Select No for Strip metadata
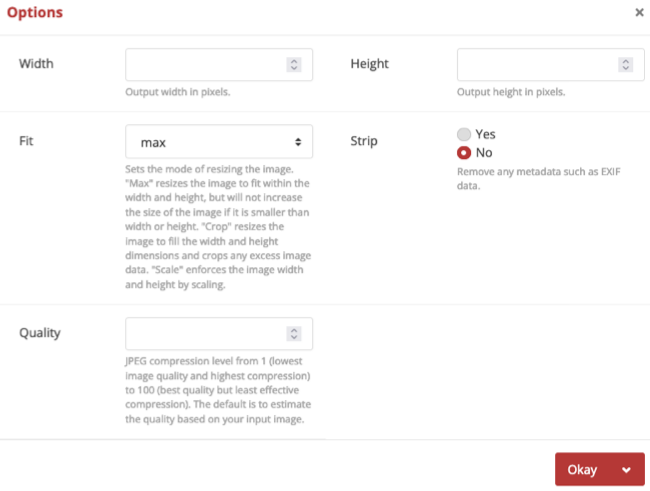This screenshot has height=491, width=650. point(464,153)
